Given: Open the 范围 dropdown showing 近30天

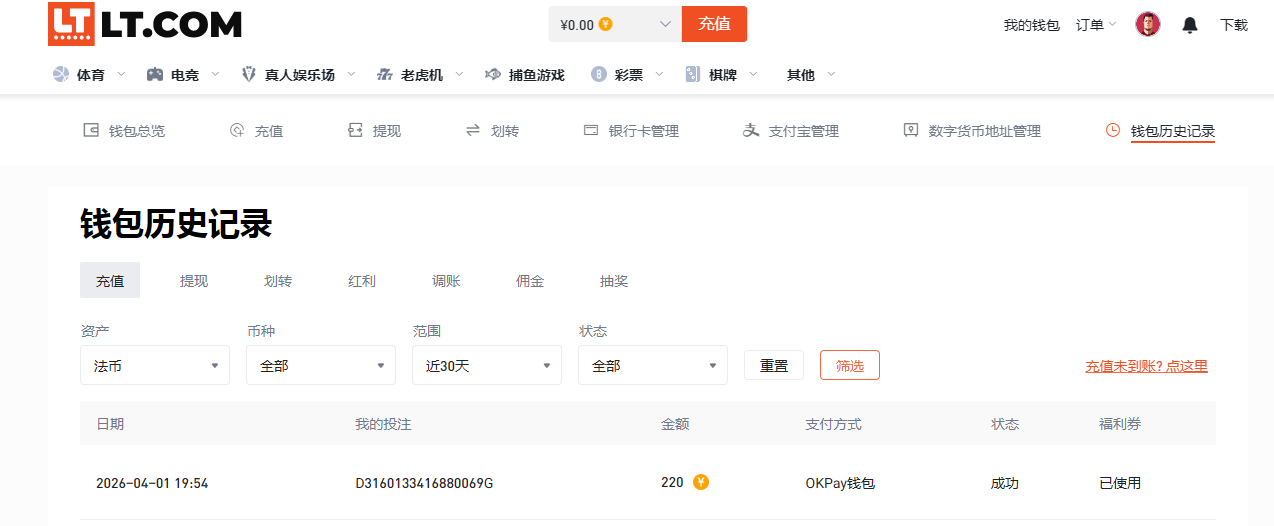Looking at the screenshot, I should (x=487, y=365).
